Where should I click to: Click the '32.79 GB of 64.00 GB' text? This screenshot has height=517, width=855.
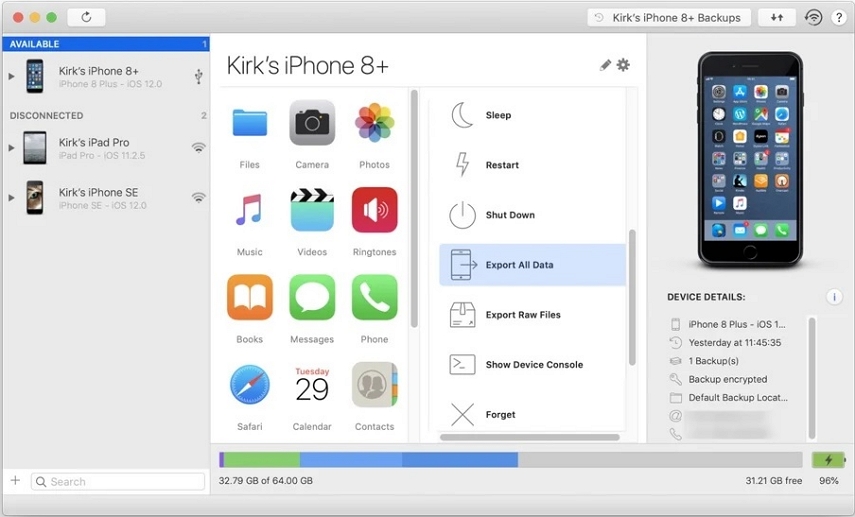point(266,480)
